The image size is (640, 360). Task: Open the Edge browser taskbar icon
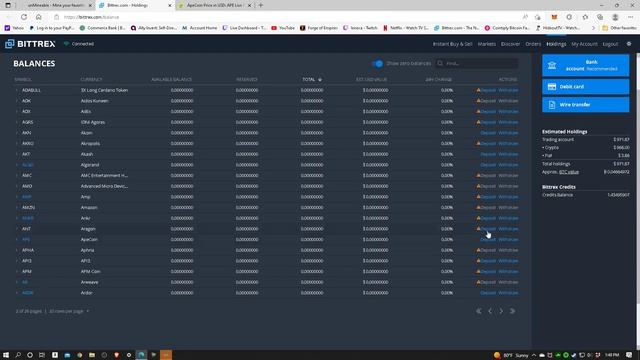click(x=141, y=355)
